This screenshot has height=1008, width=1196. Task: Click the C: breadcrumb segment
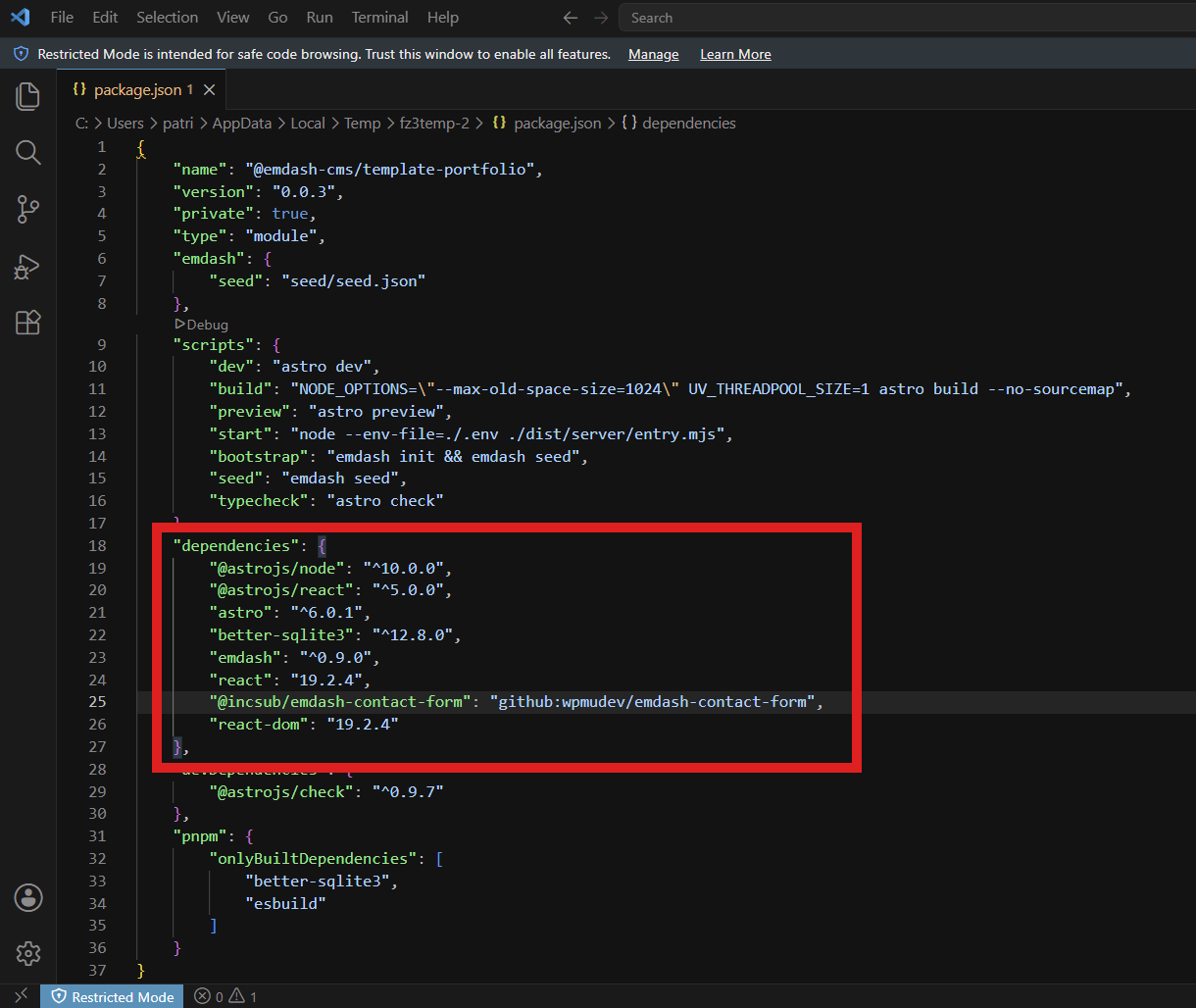82,124
